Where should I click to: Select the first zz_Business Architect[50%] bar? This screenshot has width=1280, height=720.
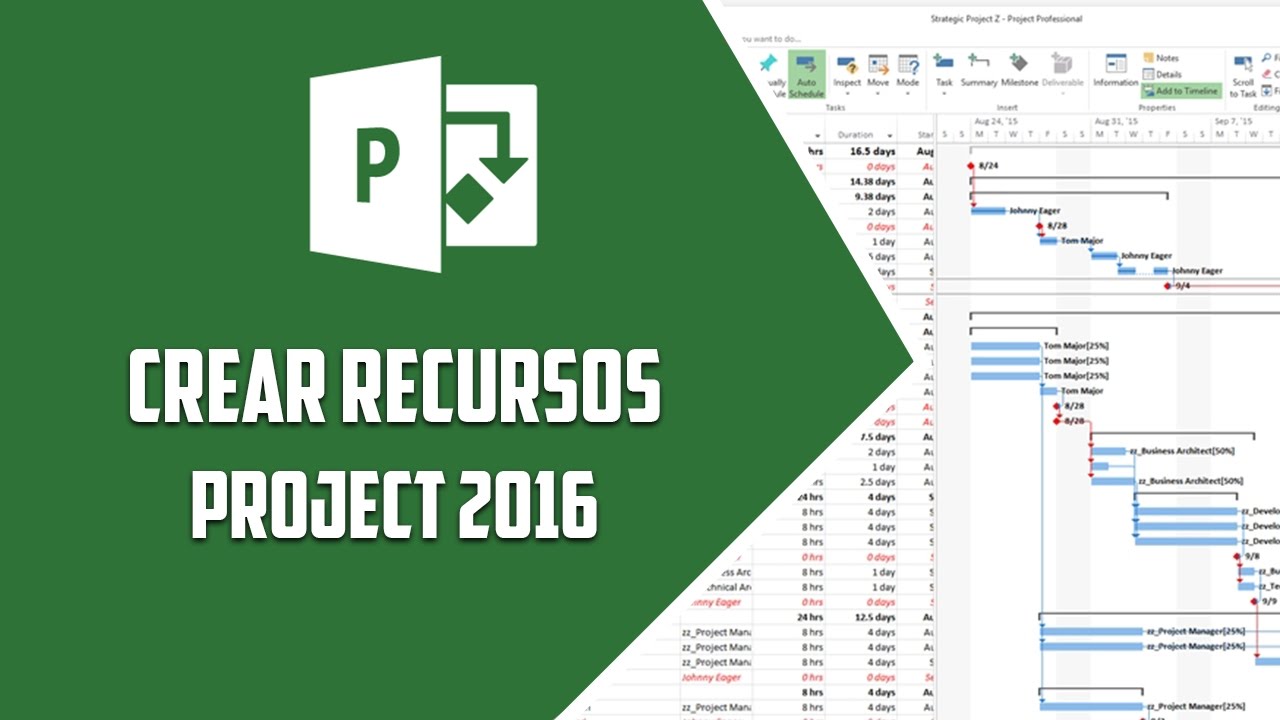pos(1108,451)
